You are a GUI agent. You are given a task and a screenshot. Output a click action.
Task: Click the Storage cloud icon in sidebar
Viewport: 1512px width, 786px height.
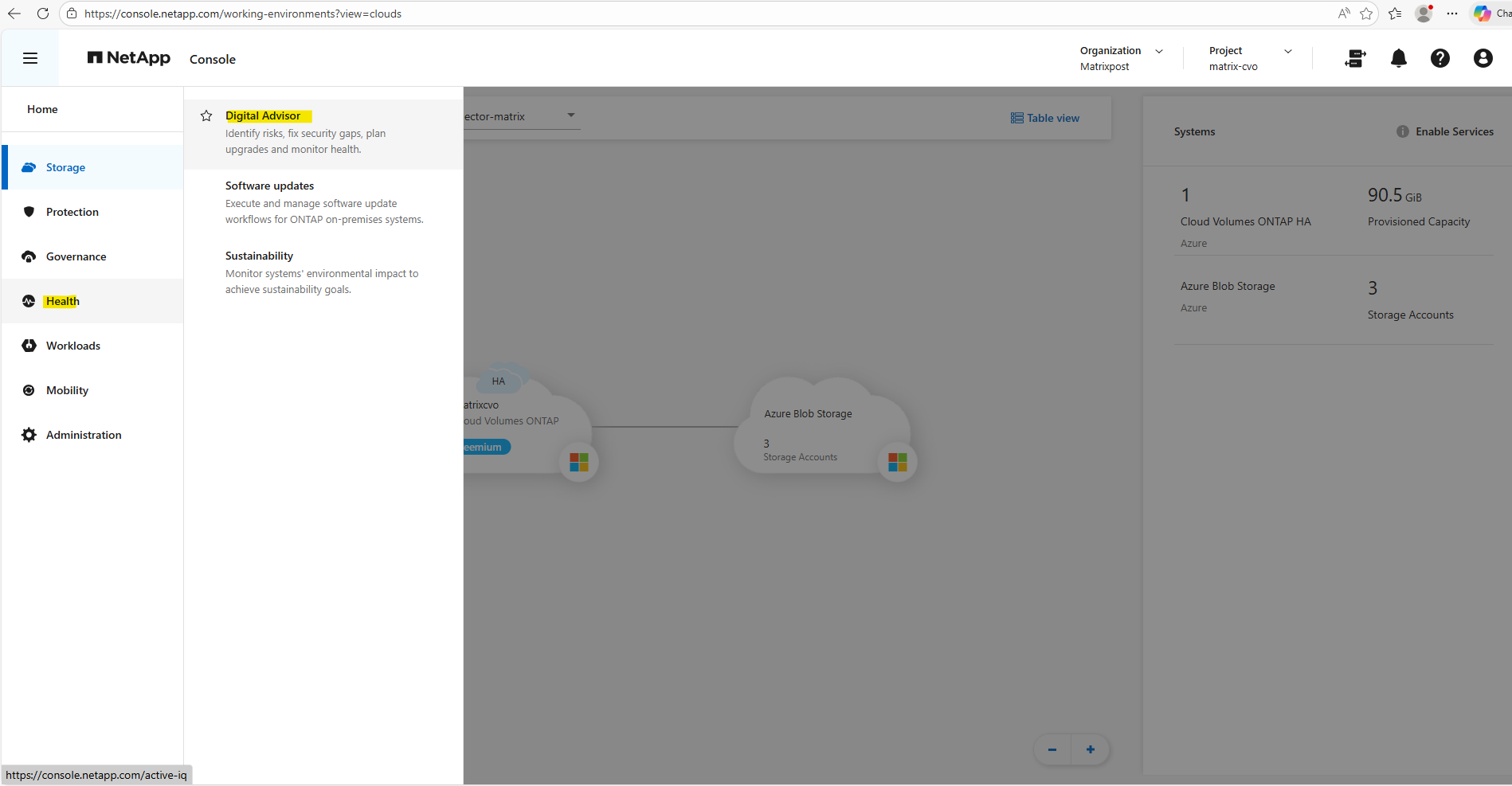(29, 167)
